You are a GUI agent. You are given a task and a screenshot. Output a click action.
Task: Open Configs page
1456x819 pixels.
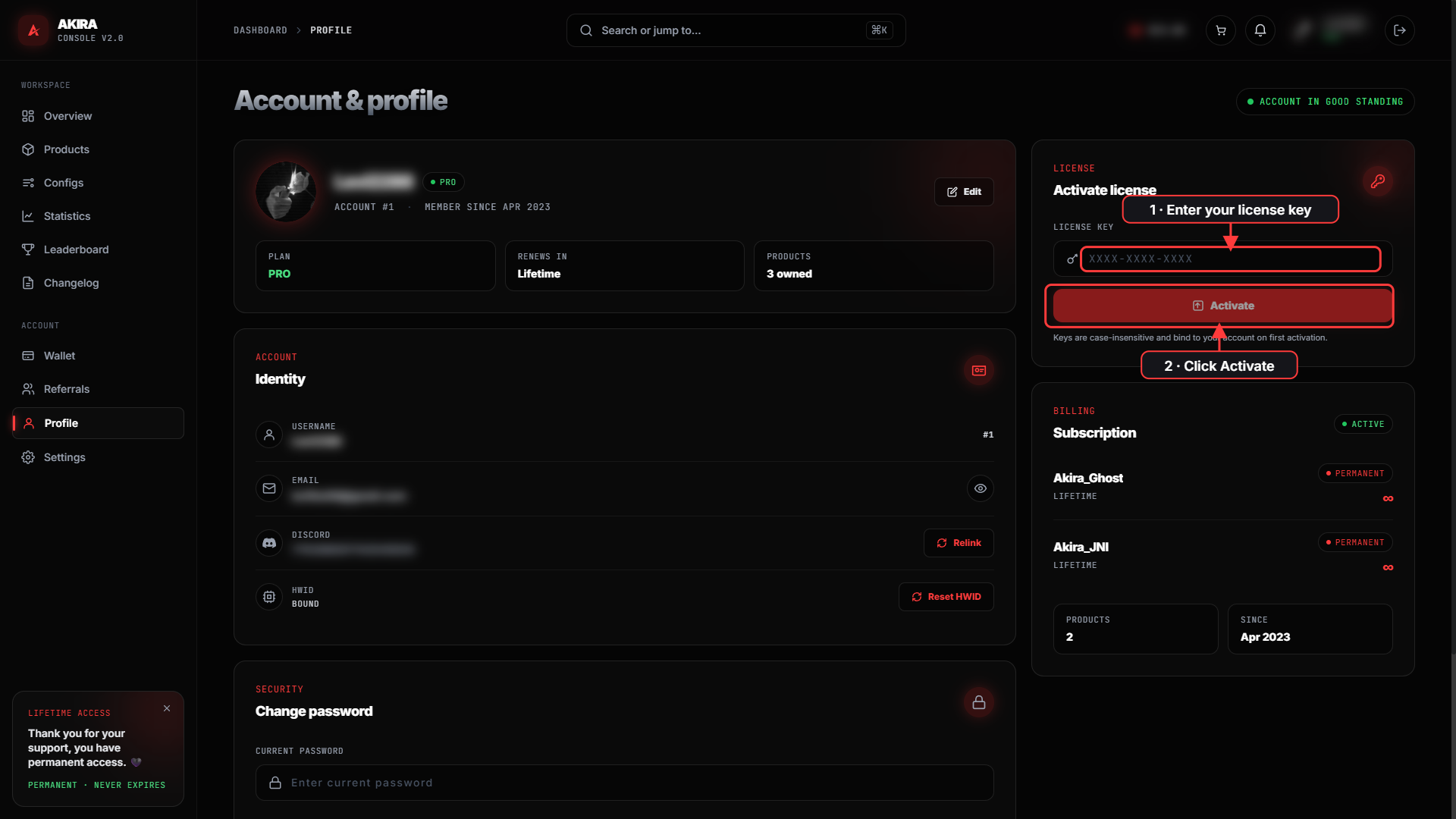pyautogui.click(x=98, y=183)
